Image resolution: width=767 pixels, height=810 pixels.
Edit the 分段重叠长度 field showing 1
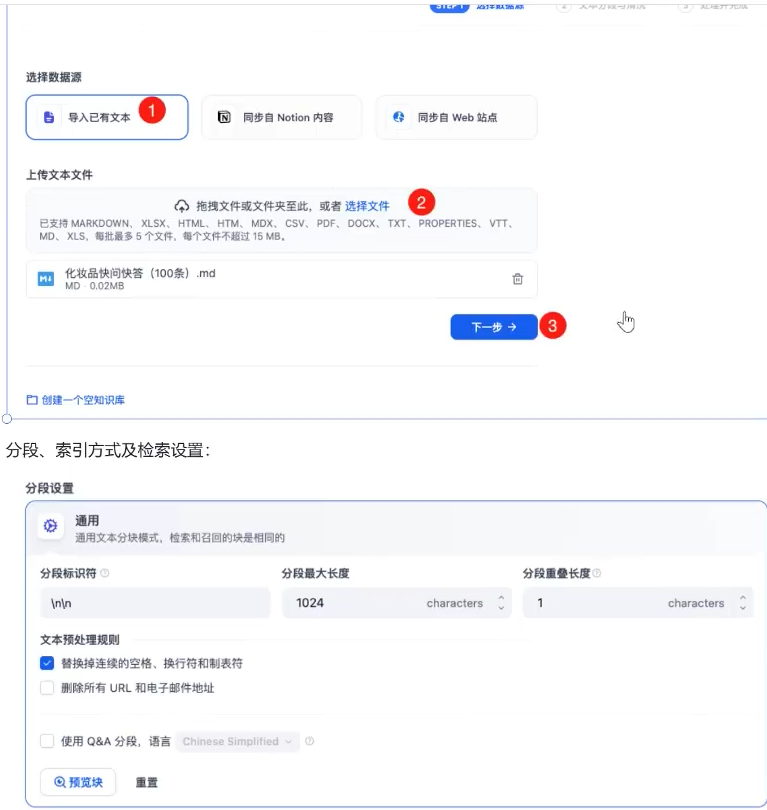[638, 603]
